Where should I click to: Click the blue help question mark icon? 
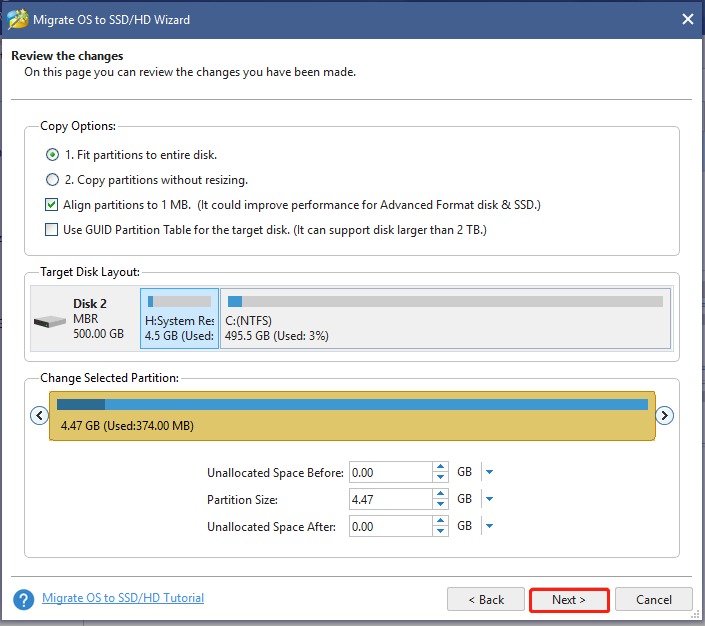coord(23,600)
